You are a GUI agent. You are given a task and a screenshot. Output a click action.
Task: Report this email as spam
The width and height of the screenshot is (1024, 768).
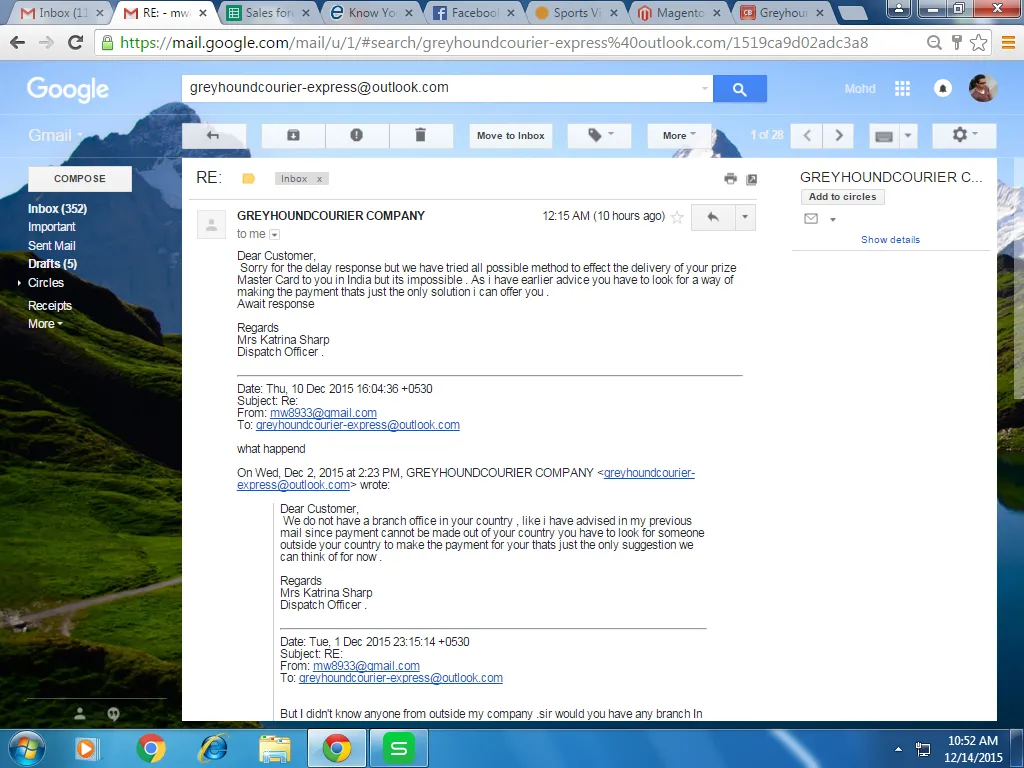pyautogui.click(x=357, y=135)
